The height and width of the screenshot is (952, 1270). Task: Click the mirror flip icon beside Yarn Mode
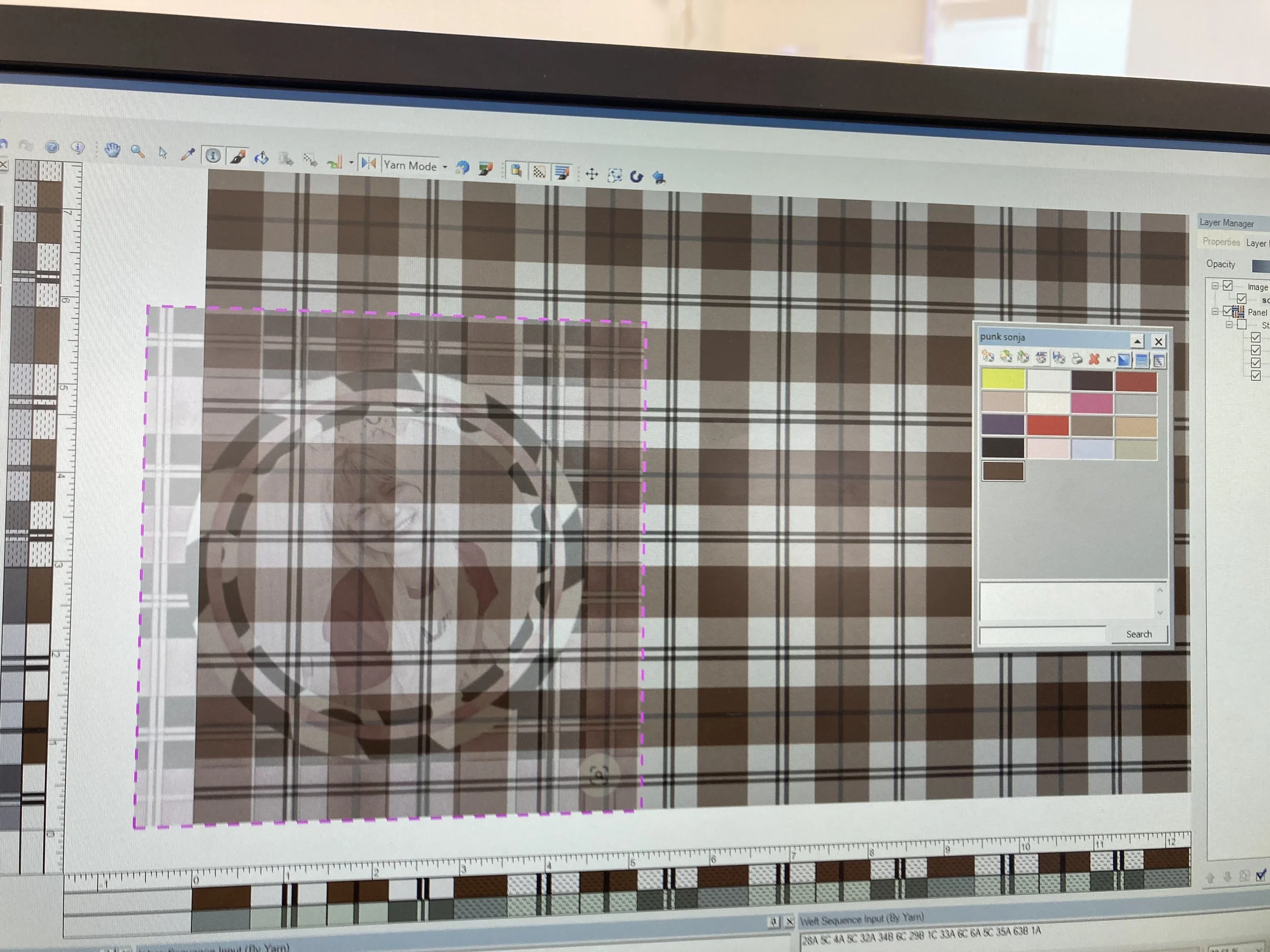pos(368,163)
